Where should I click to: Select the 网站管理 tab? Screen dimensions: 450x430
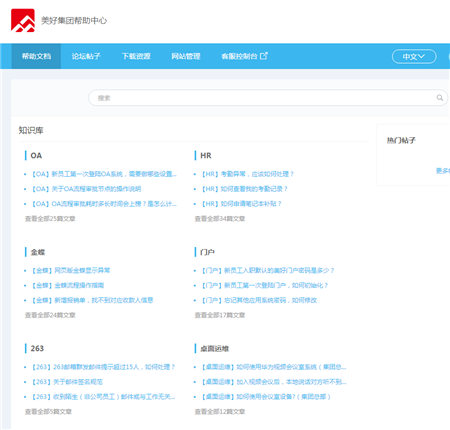tap(186, 56)
